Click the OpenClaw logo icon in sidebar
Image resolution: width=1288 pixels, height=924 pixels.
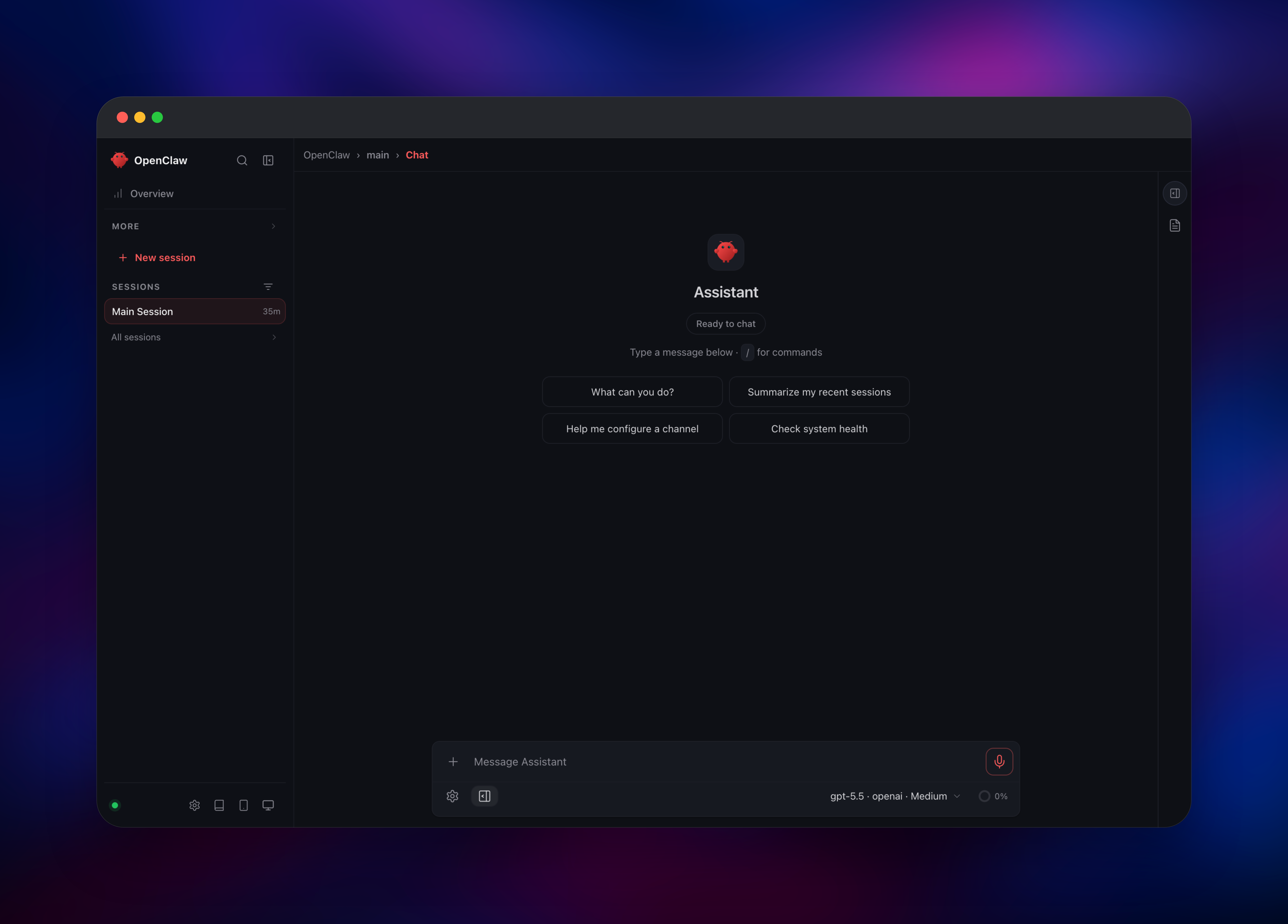119,160
